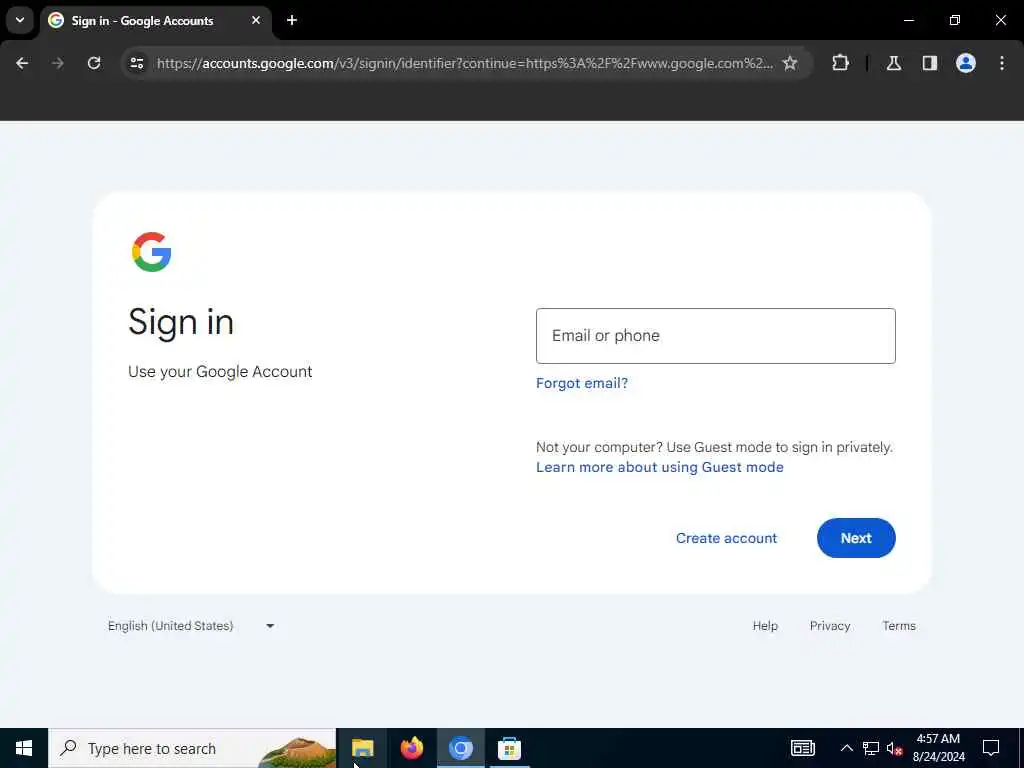Click the address bar URL
This screenshot has width=1024, height=768.
(x=464, y=63)
